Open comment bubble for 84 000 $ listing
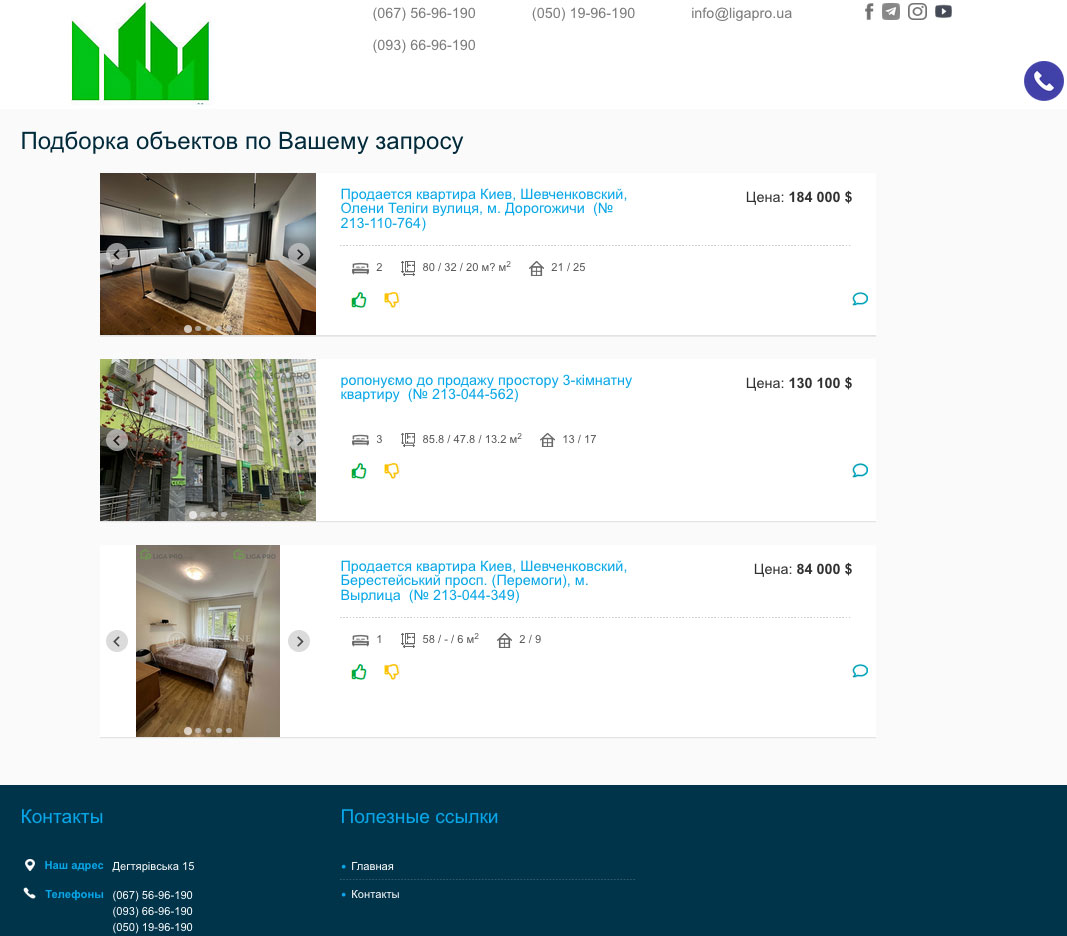 pos(860,671)
